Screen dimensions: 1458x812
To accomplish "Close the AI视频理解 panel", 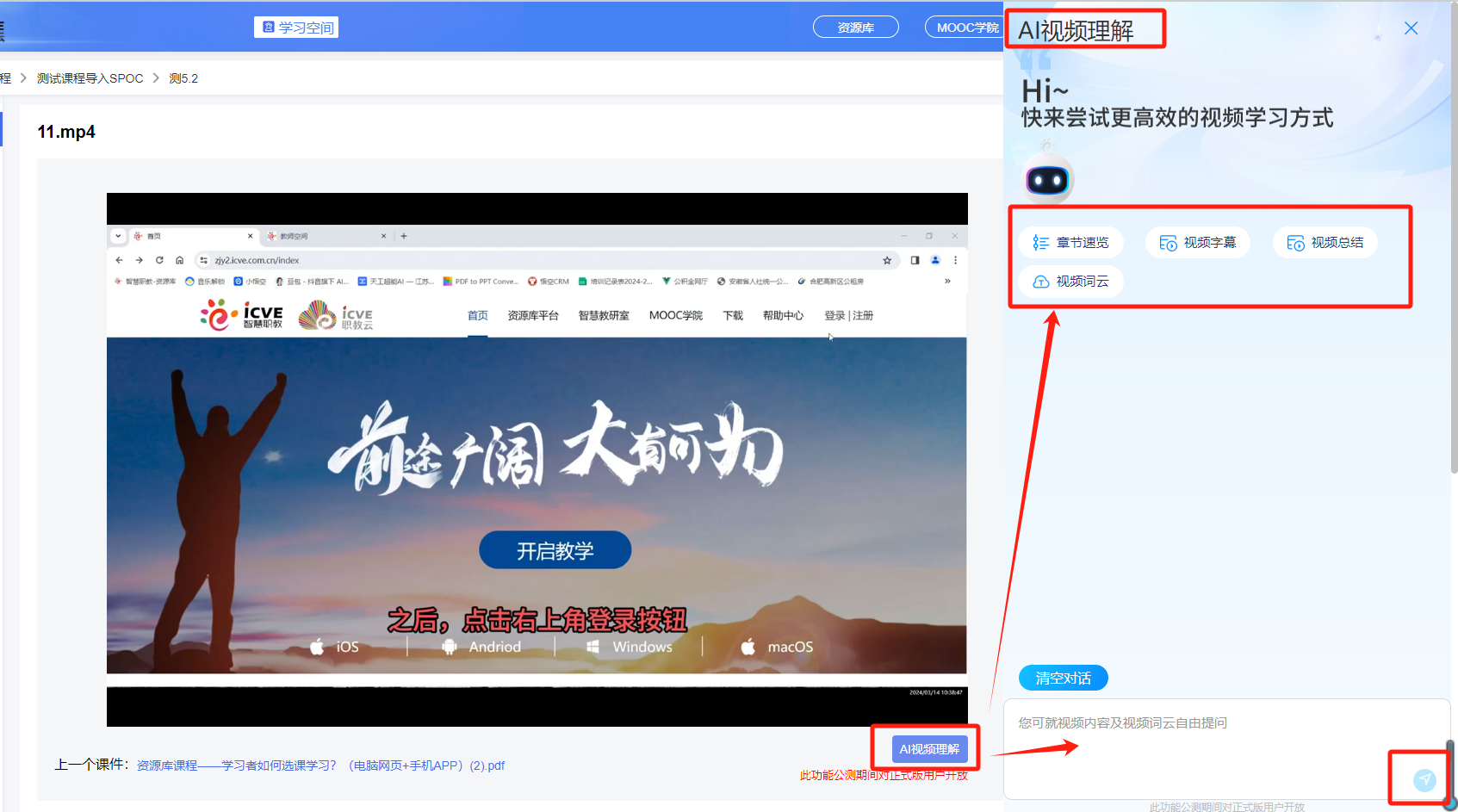I will pos(1411,28).
